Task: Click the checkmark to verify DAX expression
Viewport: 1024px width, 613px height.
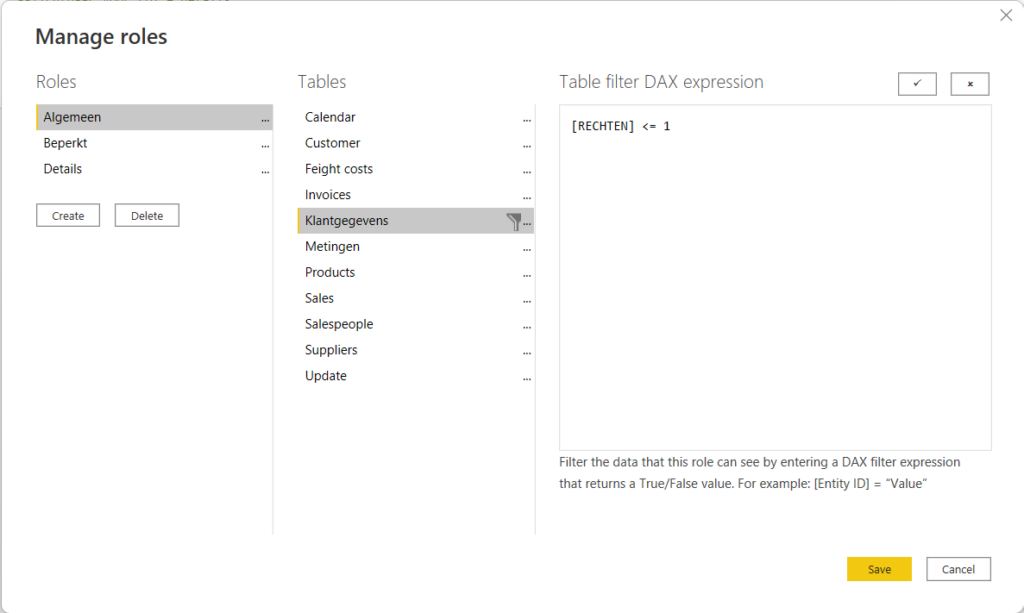Action: tap(917, 84)
